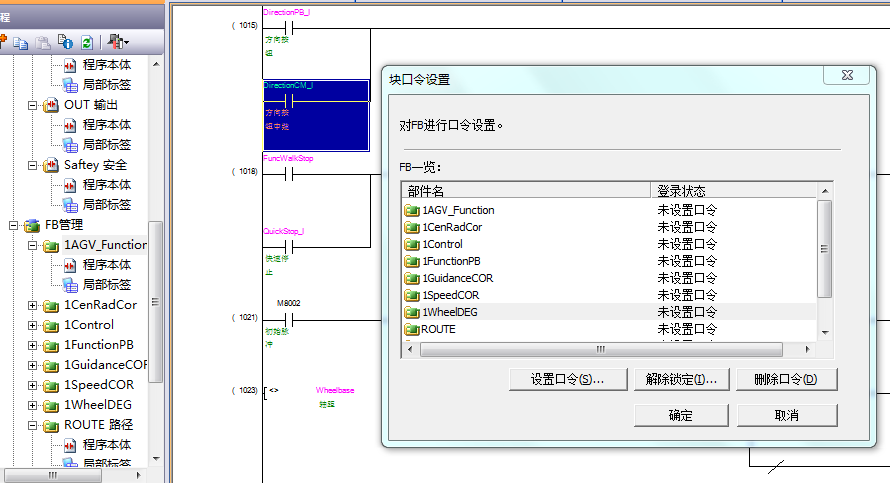Click the OUT 输出 program icon in tree
Viewport: 890px width, 483px height.
click(52, 105)
